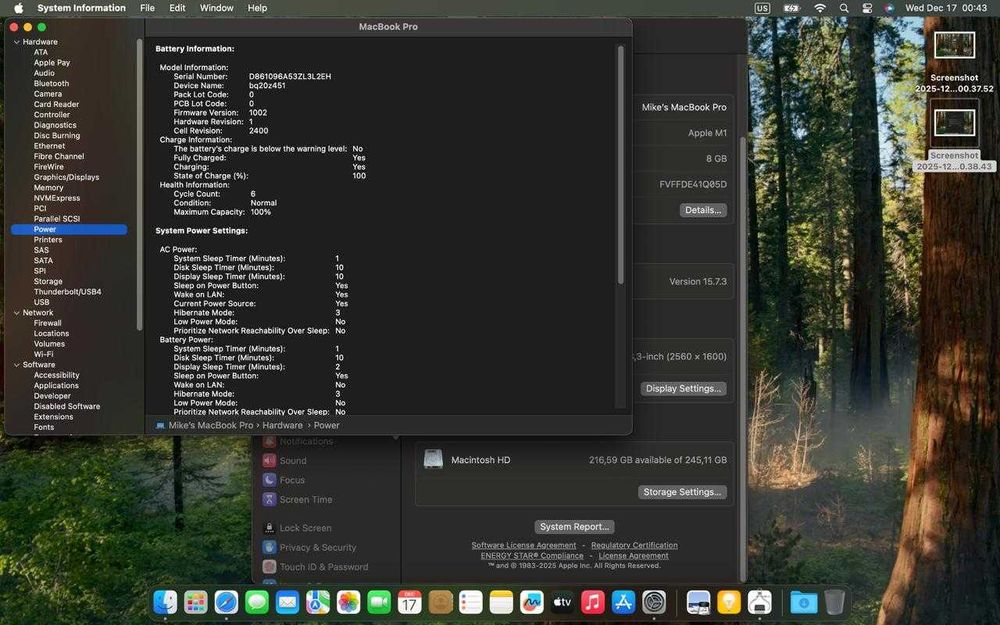The image size is (1000, 625).
Task: Click Battery Information pane vertical scrollbar
Action: click(x=621, y=165)
